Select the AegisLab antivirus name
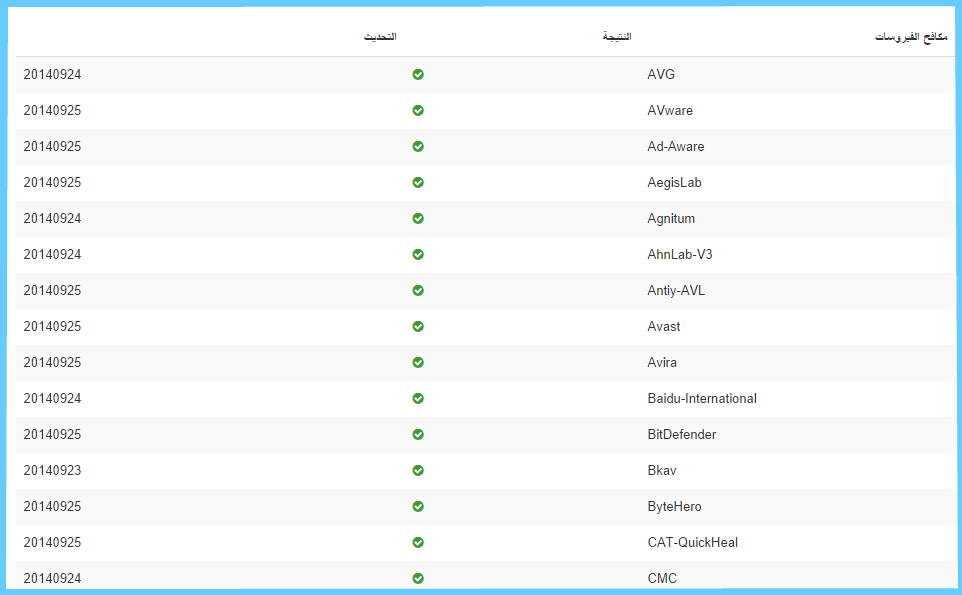 674,182
